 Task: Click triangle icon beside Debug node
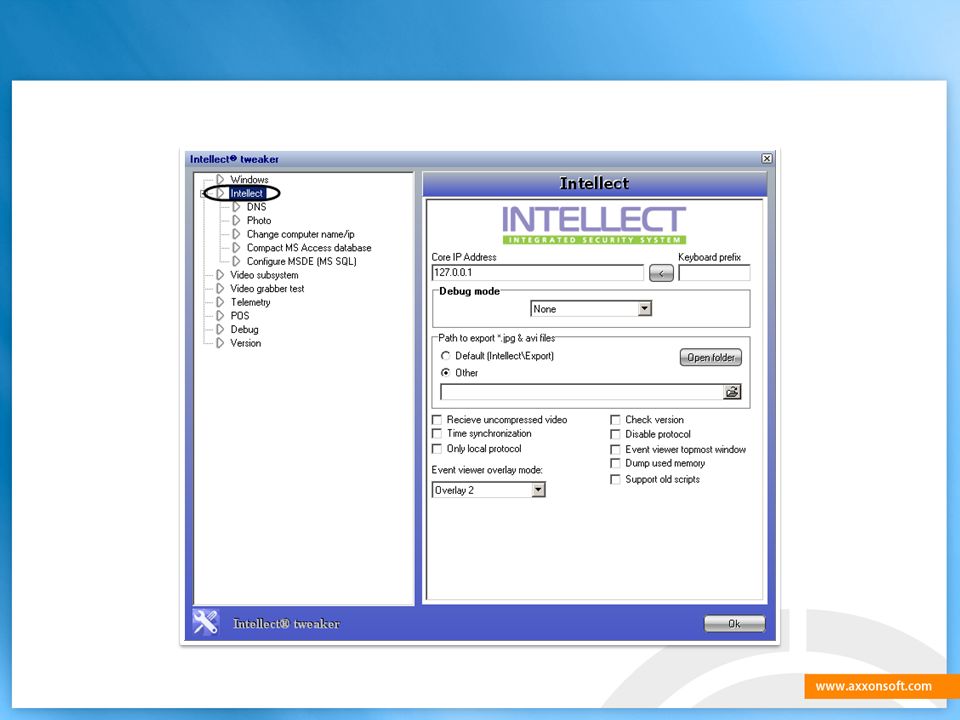coord(220,329)
